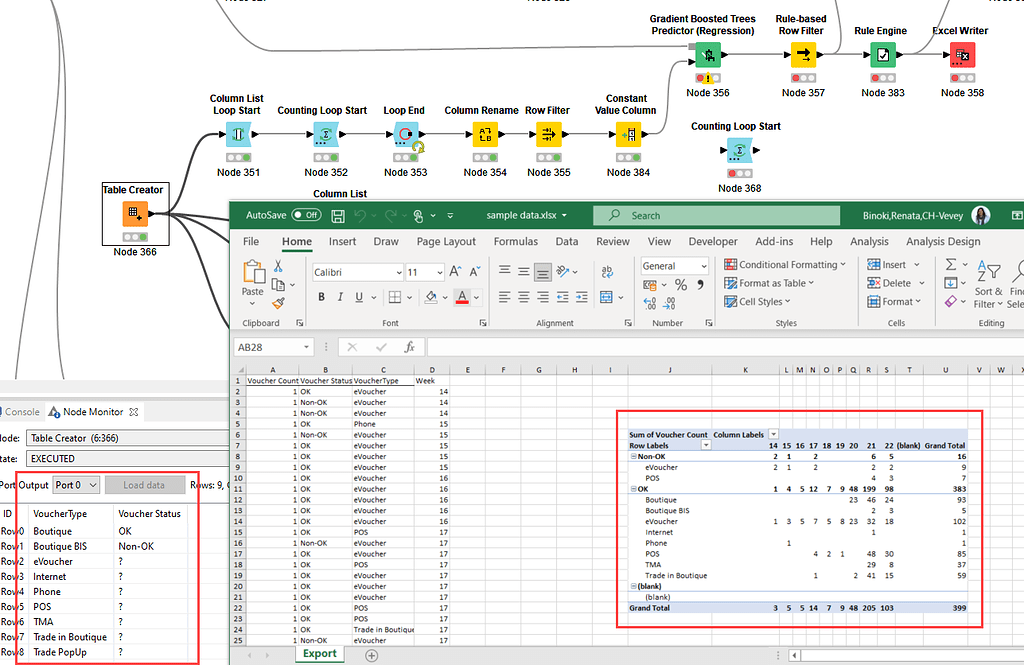Click the Loop End node 353

404,136
